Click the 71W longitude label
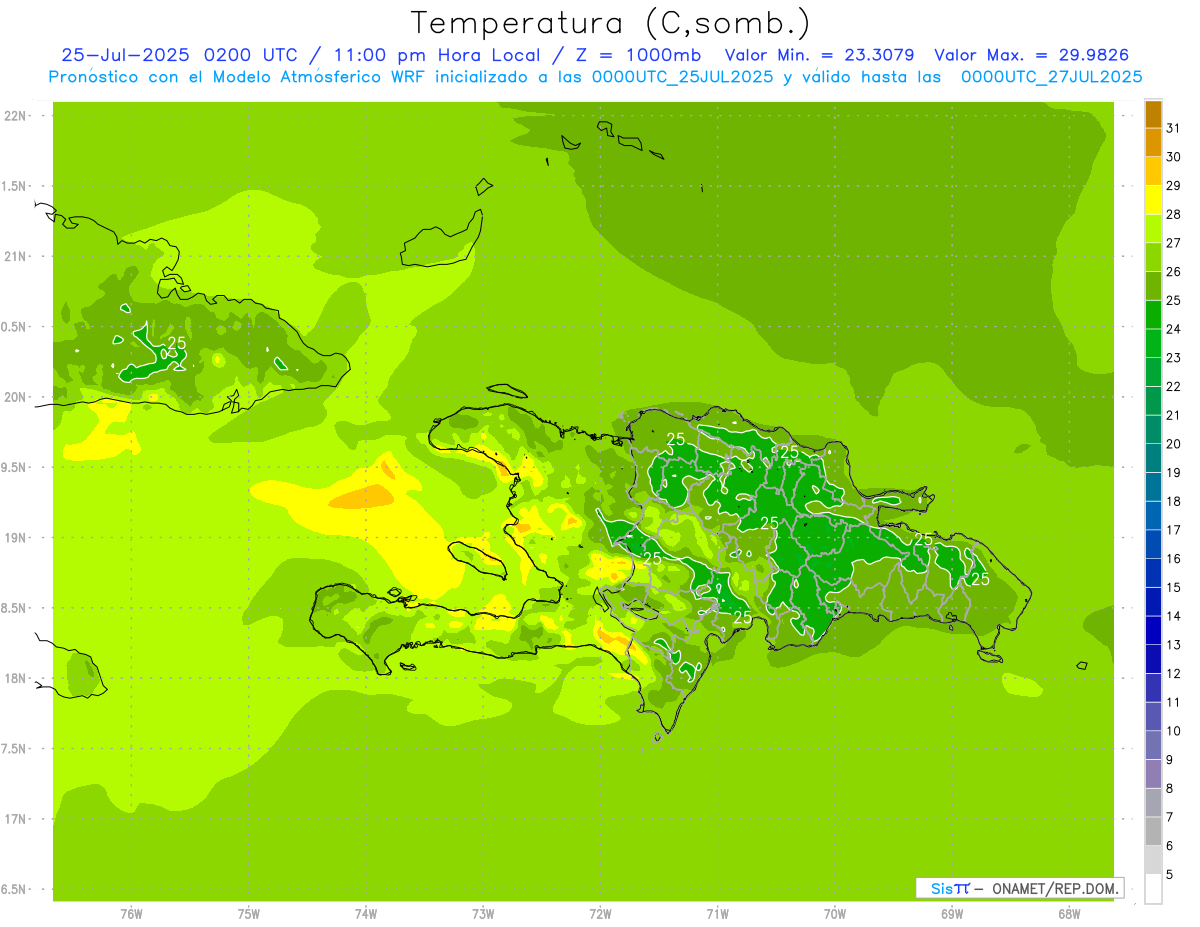Viewport: 1200px width, 927px height. (717, 914)
